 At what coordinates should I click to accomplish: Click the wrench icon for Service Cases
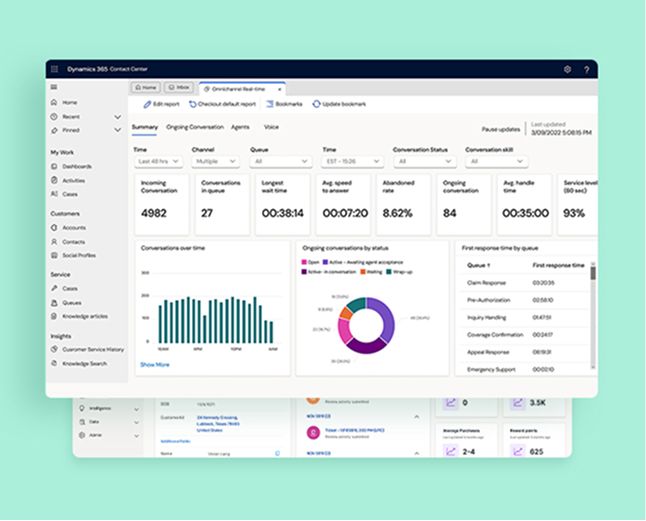[54, 288]
